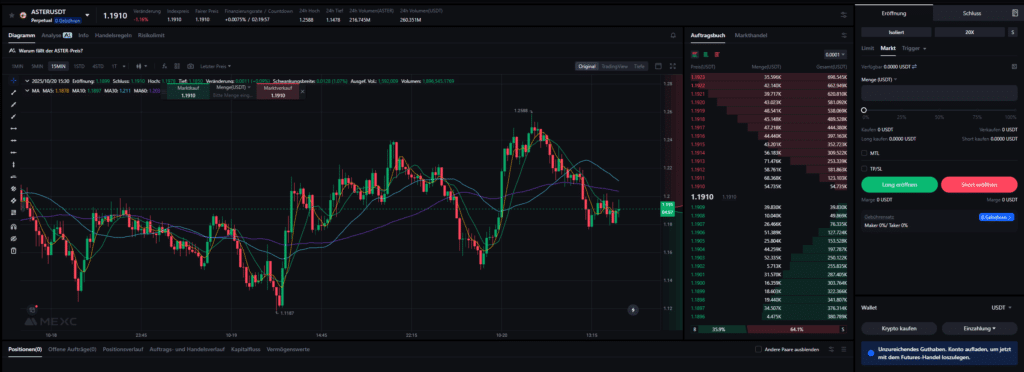Open the Risikolimit tab
1024x372 pixels.
click(151, 35)
